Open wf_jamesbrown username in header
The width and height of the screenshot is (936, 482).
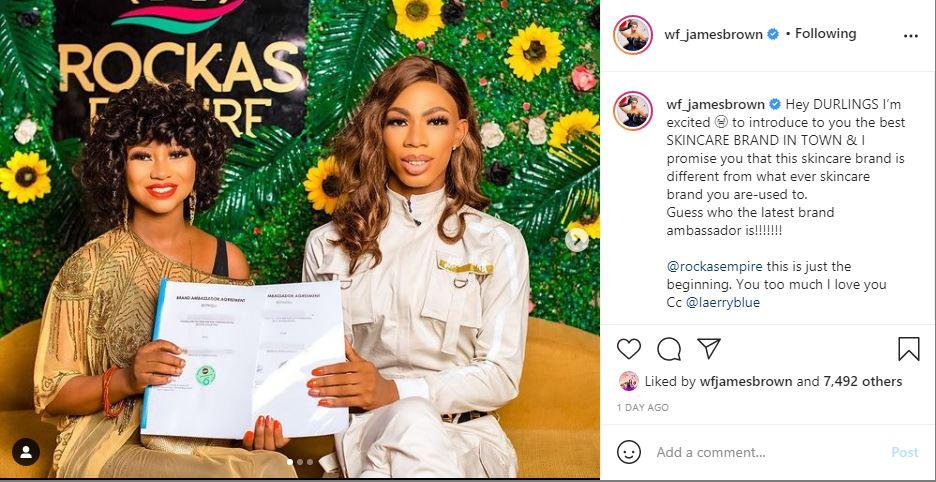pyautogui.click(x=713, y=35)
